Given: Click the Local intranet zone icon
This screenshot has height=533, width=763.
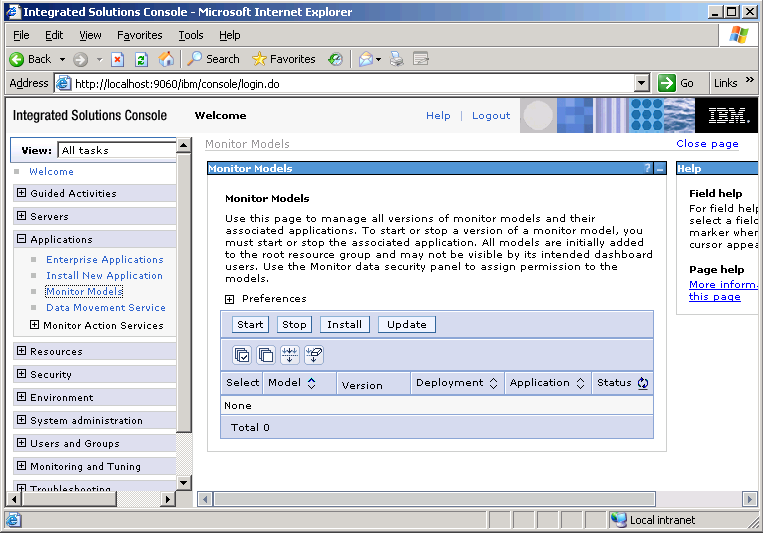Looking at the screenshot, I should coord(618,519).
